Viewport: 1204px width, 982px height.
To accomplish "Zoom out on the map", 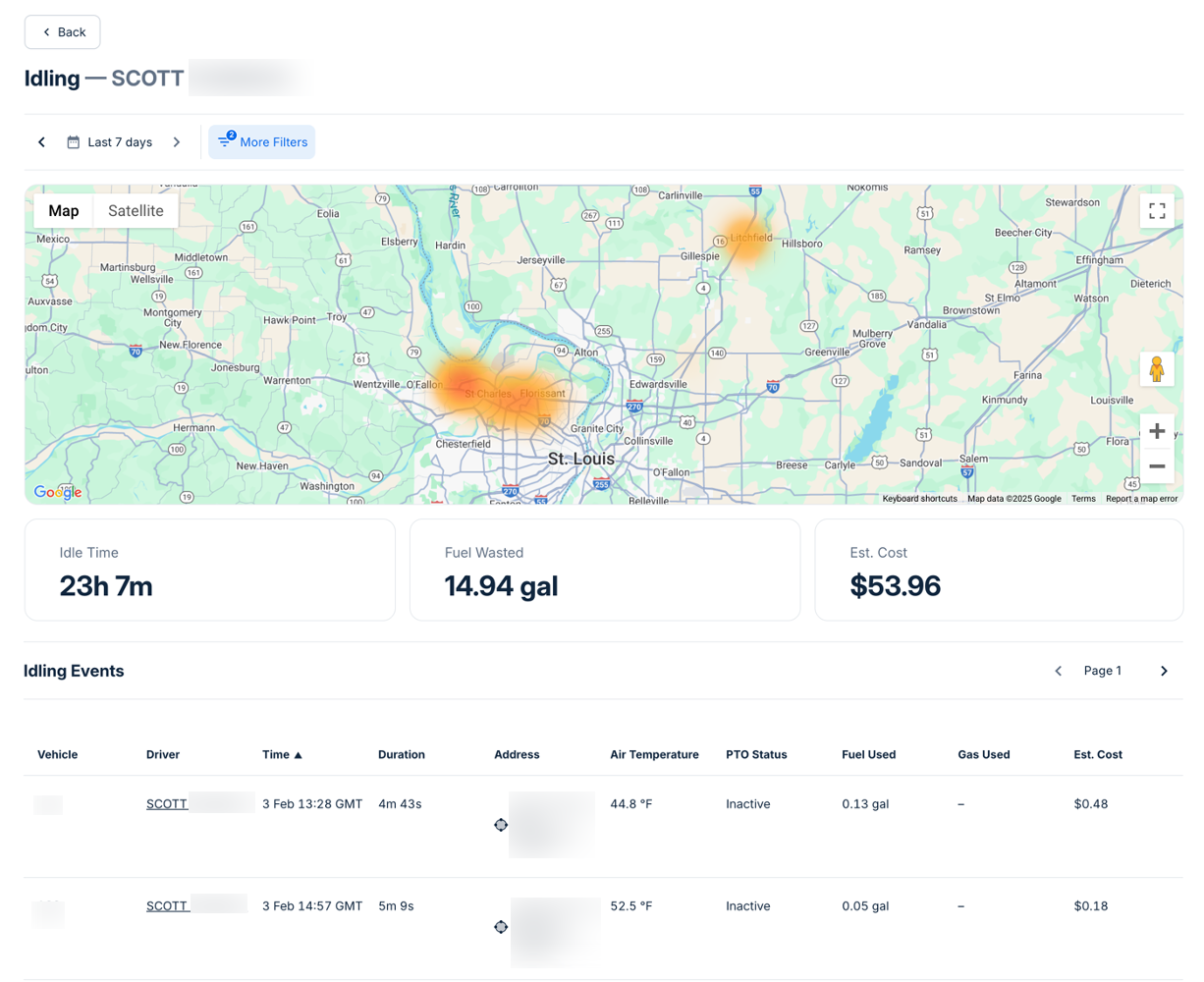I will pos(1157,465).
